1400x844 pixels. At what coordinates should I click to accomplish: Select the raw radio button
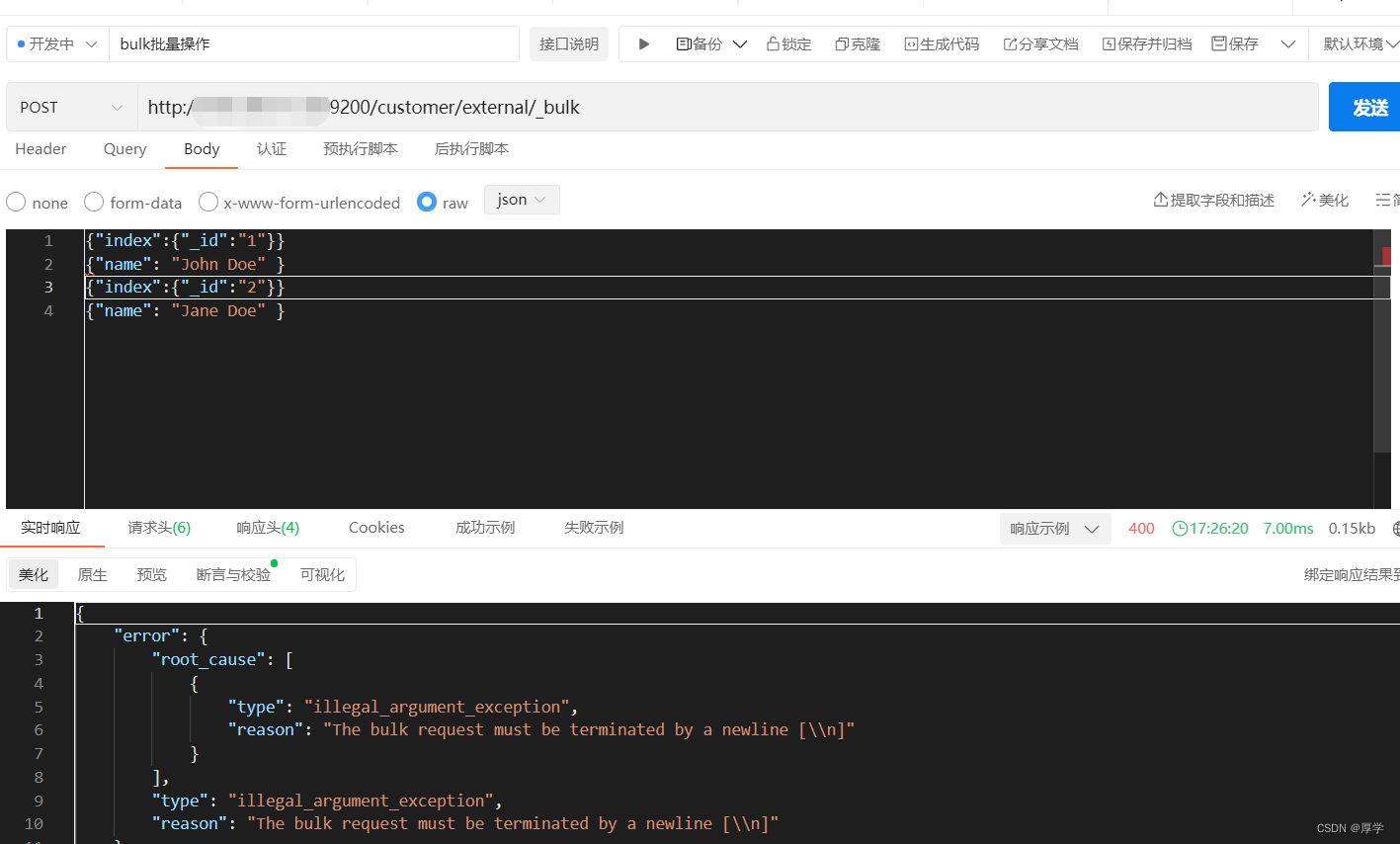[x=427, y=202]
